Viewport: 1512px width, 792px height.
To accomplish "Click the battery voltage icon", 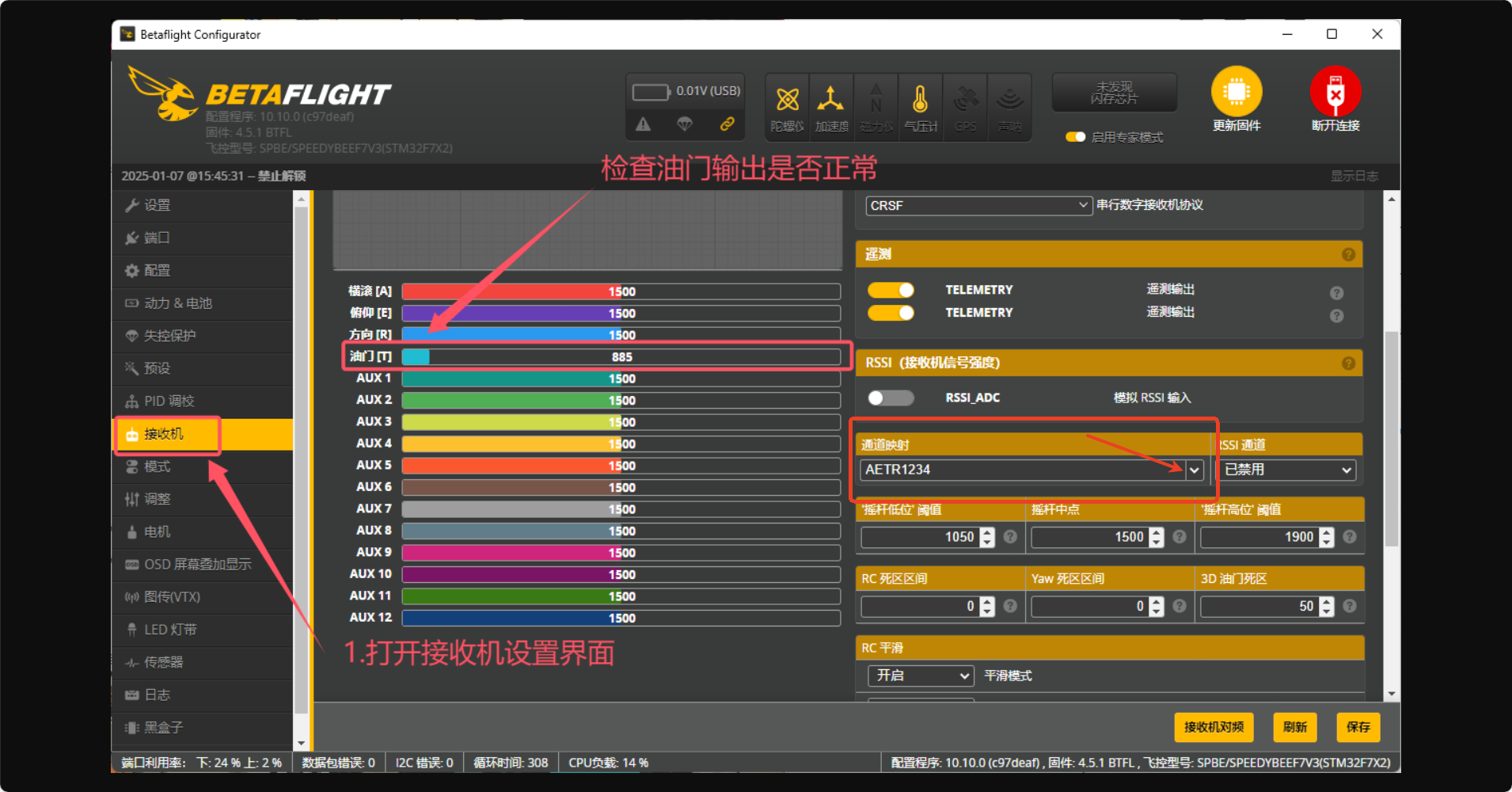I will pyautogui.click(x=651, y=92).
